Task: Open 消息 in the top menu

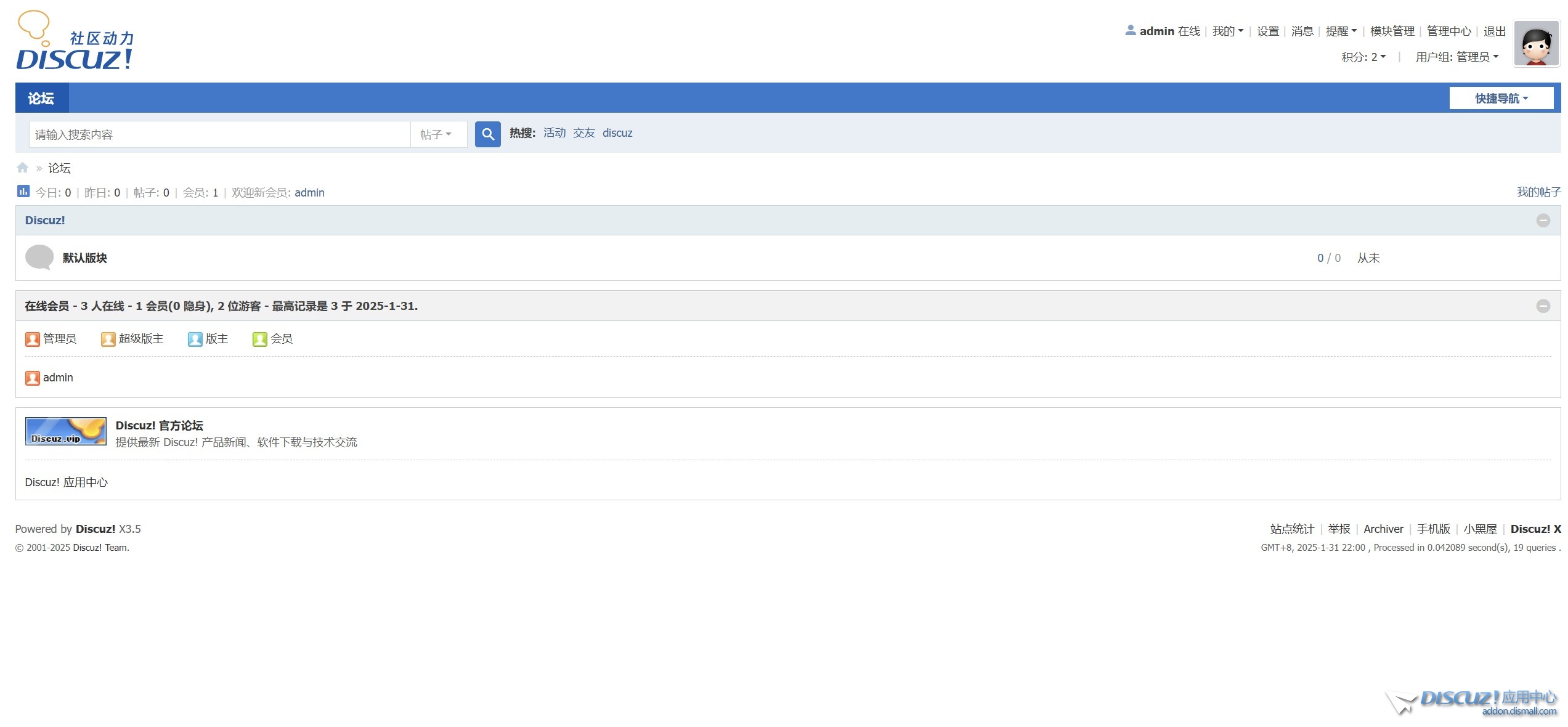Action: click(1302, 31)
